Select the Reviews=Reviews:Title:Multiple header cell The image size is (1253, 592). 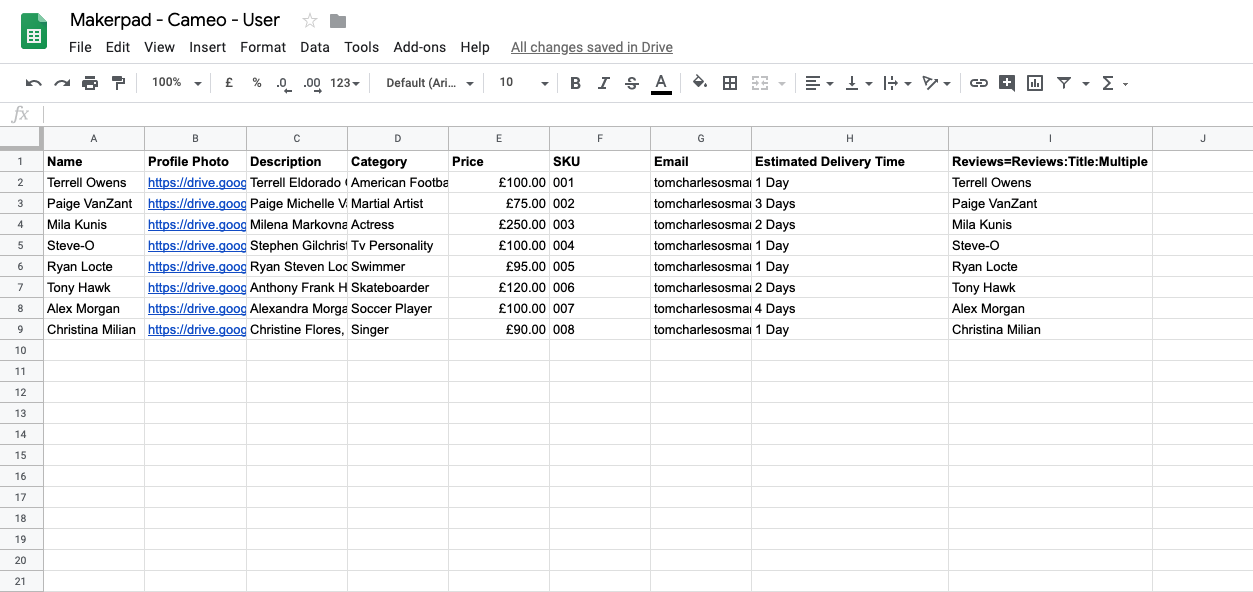click(1050, 161)
